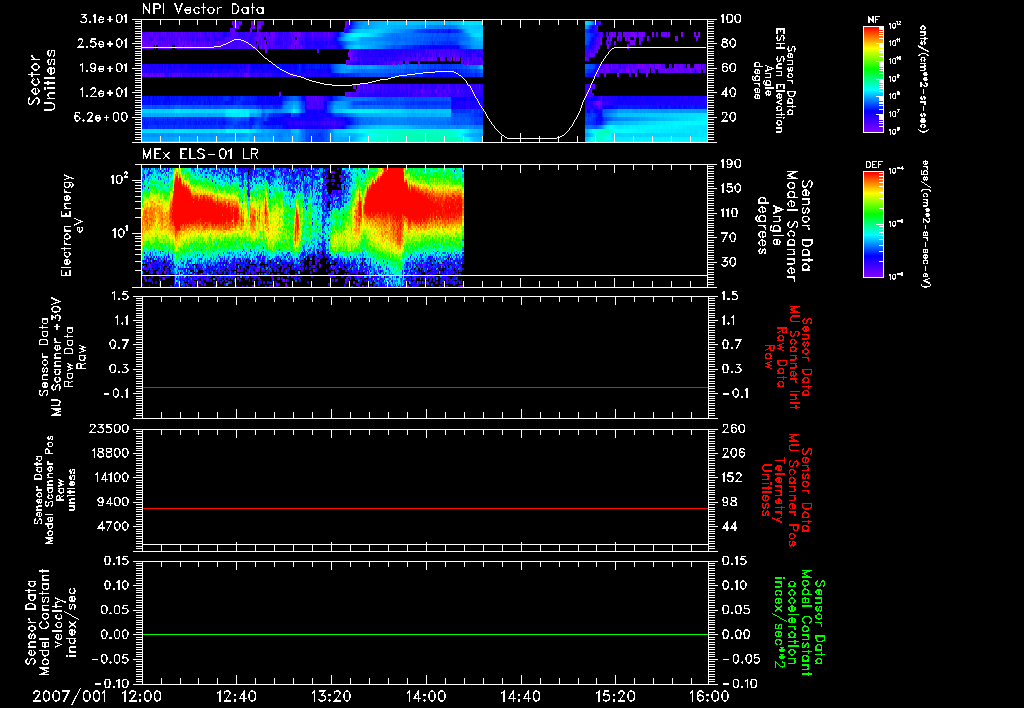Click the 206 telemetry tick label
This screenshot has height=708, width=1024.
[731, 453]
